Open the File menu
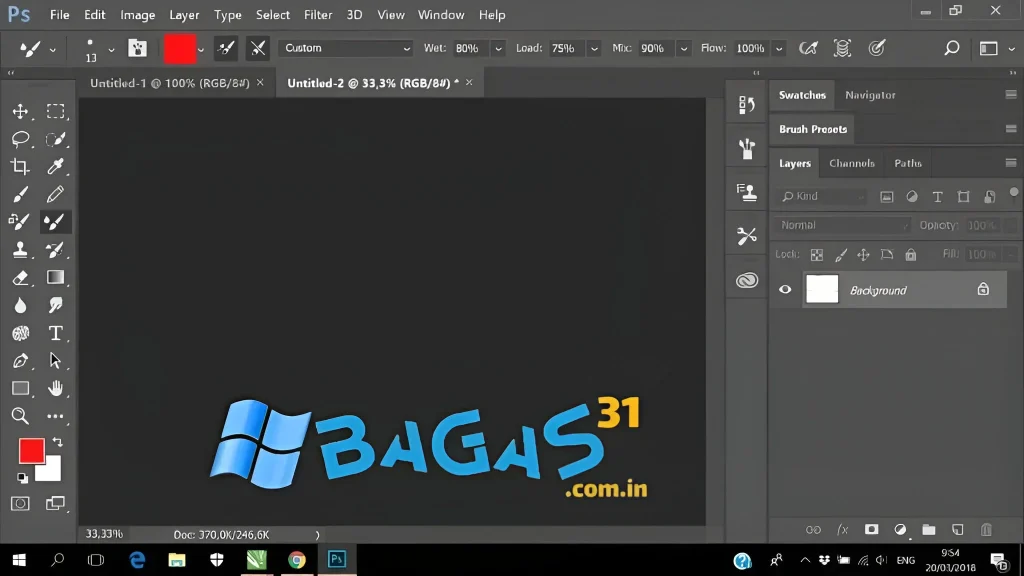Screen dimensions: 1024x576 [x=59, y=14]
